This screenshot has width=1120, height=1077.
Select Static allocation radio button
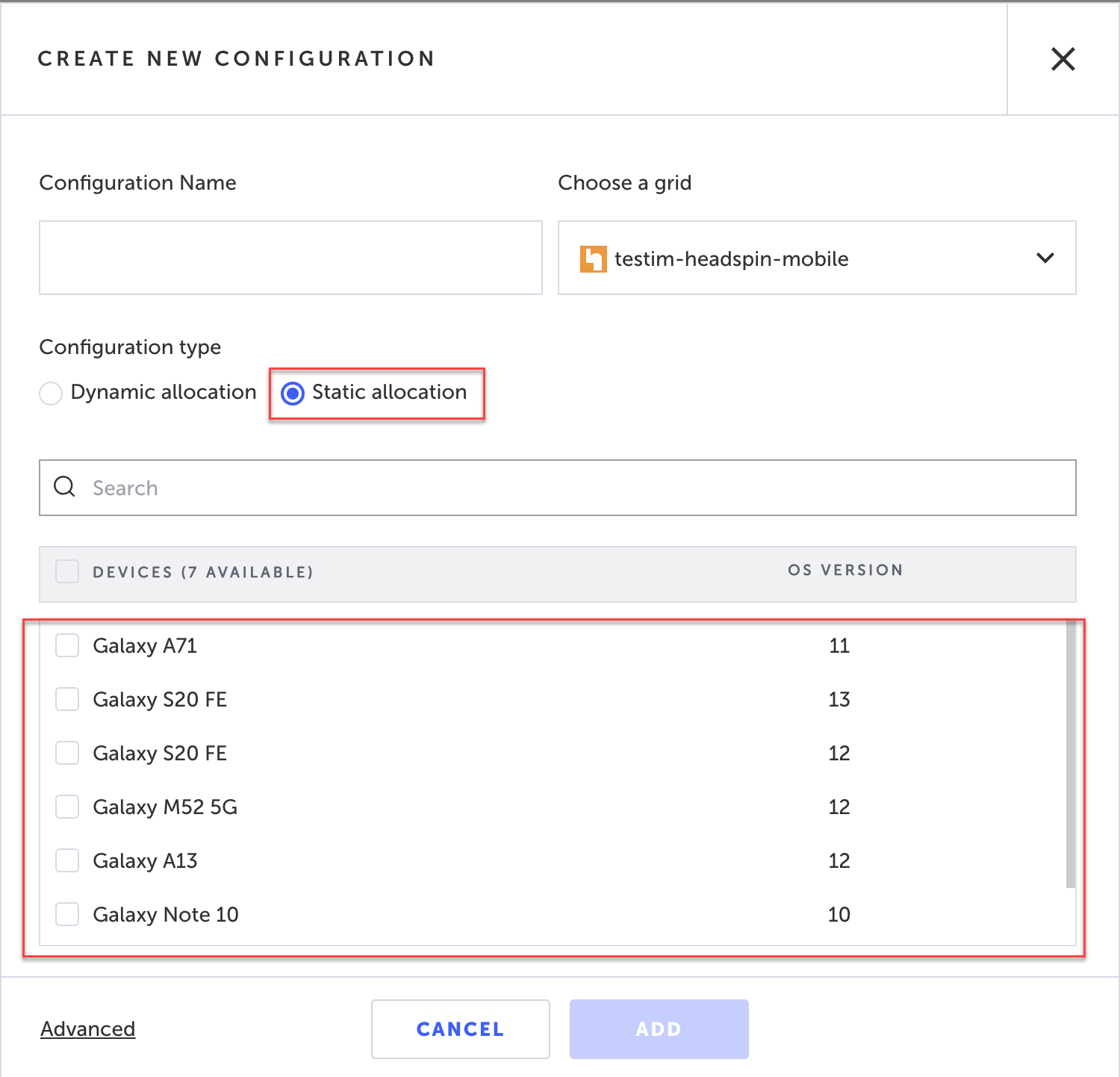[x=293, y=393]
